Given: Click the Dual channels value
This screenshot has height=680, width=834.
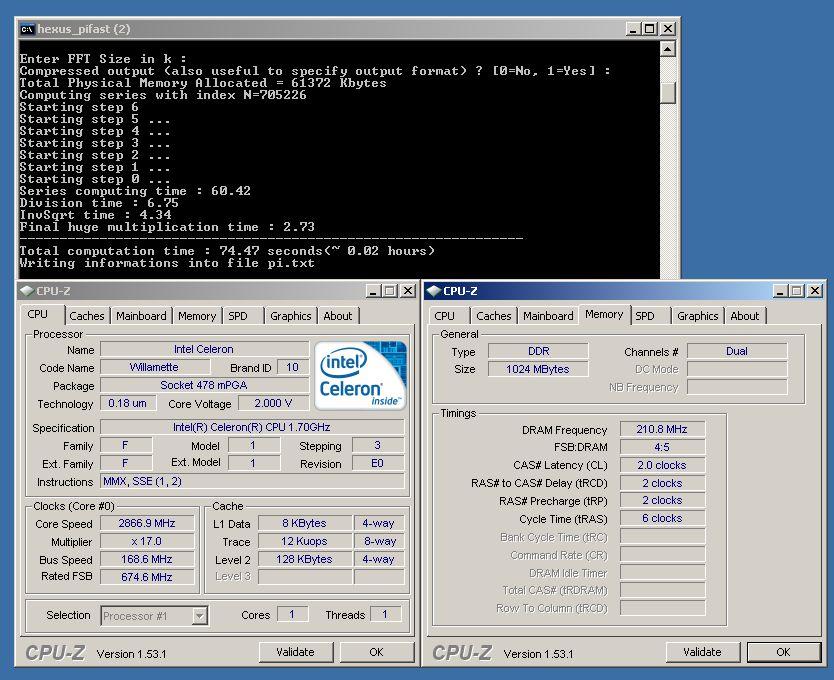Looking at the screenshot, I should pyautogui.click(x=737, y=351).
